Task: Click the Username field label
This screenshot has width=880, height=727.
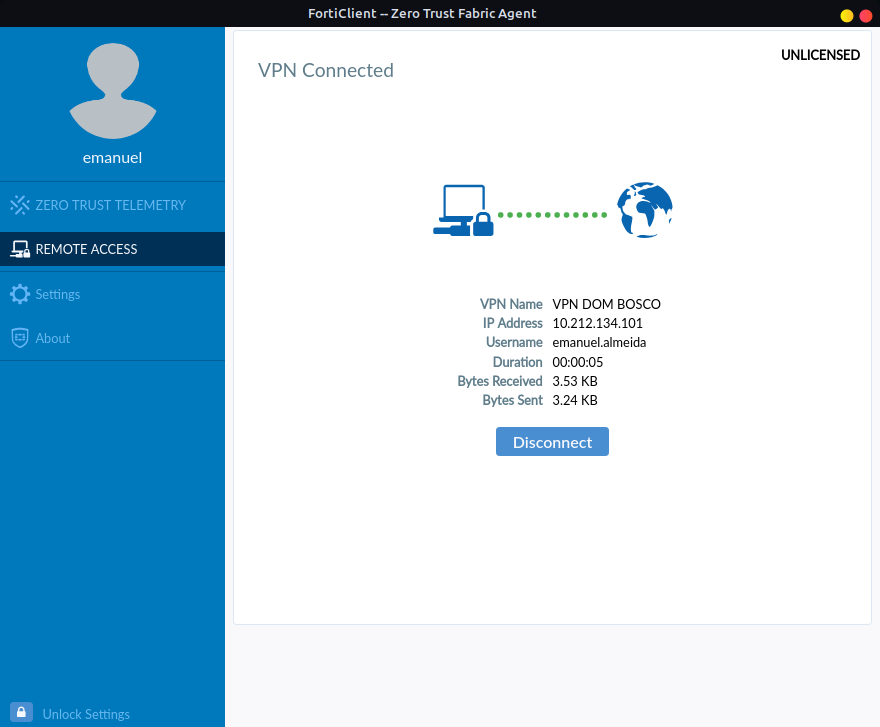Action: tap(514, 342)
